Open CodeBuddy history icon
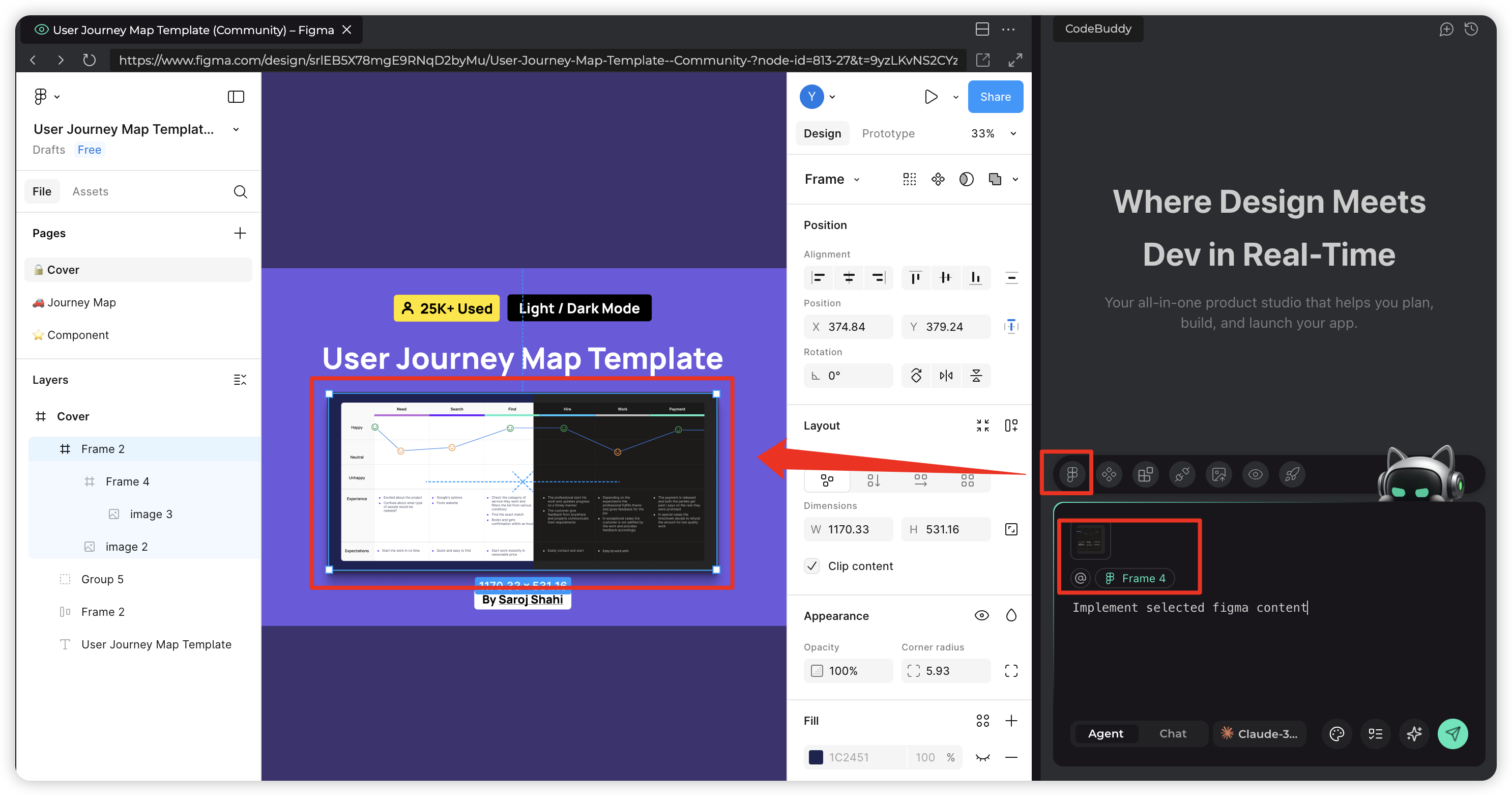Screen dimensions: 1512x796 pos(1471,29)
